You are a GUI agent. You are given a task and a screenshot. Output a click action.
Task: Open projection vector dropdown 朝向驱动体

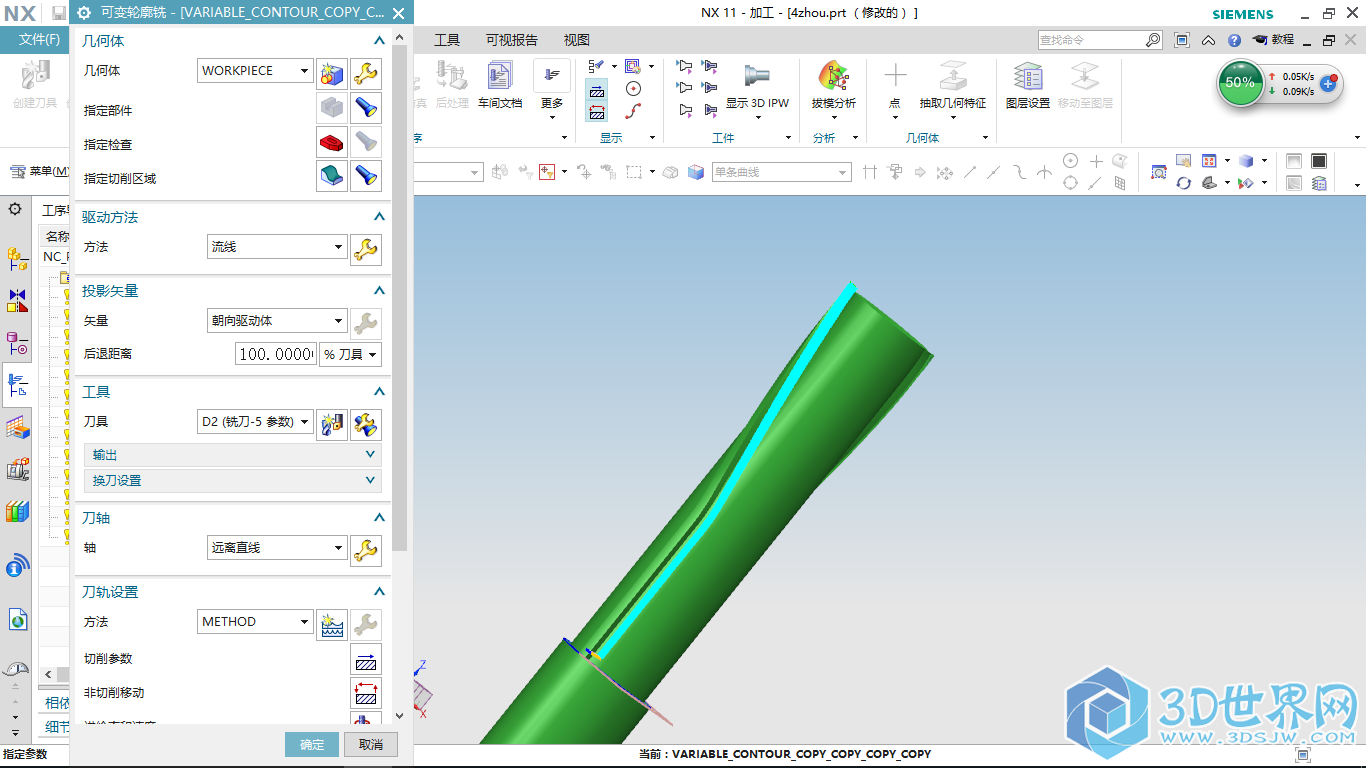[x=276, y=321]
